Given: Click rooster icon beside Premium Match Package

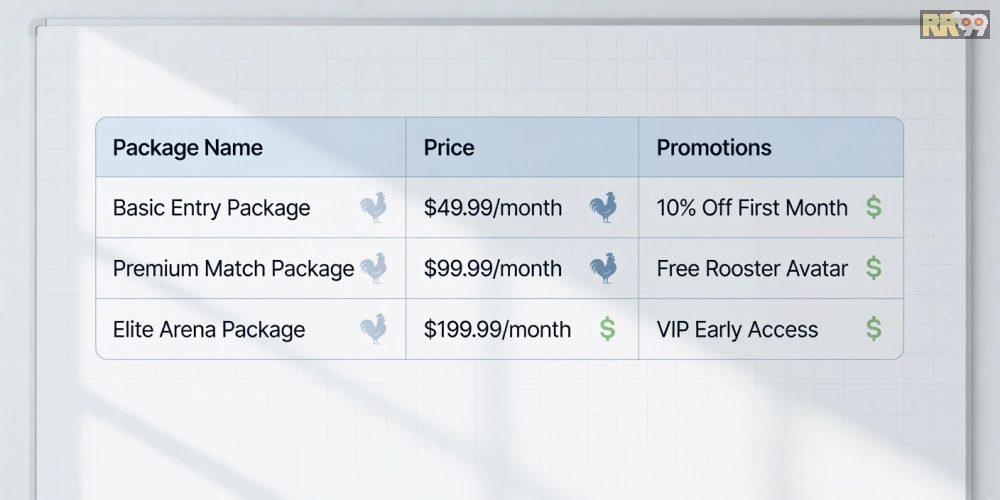Looking at the screenshot, I should (373, 268).
